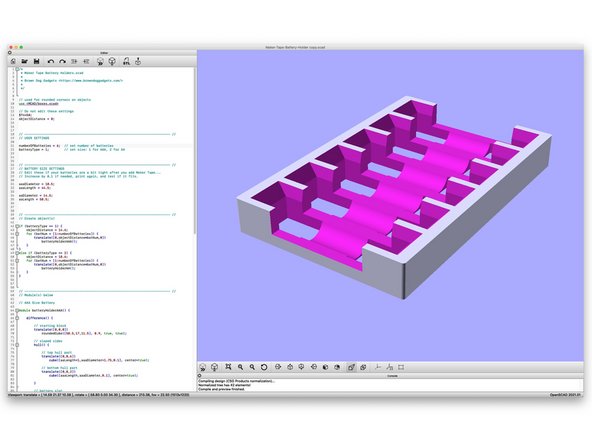Undock the Editor panel via its title icon
This screenshot has width=592, height=444.
[x=10, y=53]
